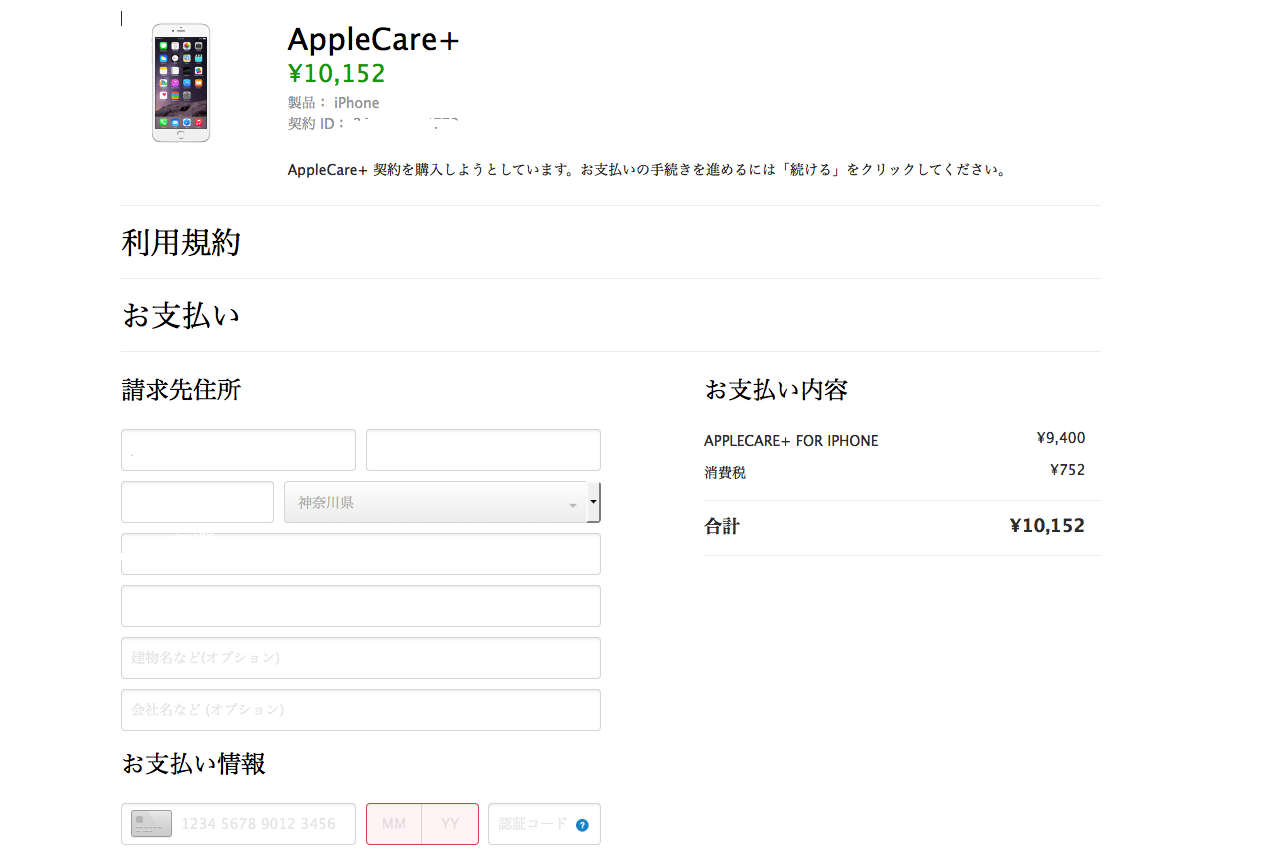Click the 合計 label
The width and height of the screenshot is (1270, 856).
[x=722, y=527]
